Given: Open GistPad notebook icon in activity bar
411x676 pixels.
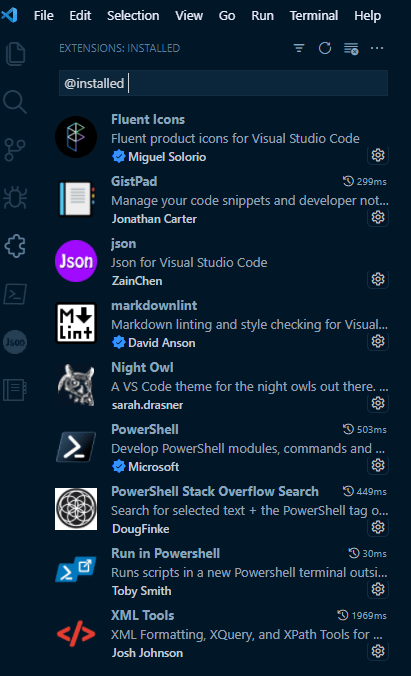Looking at the screenshot, I should pyautogui.click(x=15, y=390).
